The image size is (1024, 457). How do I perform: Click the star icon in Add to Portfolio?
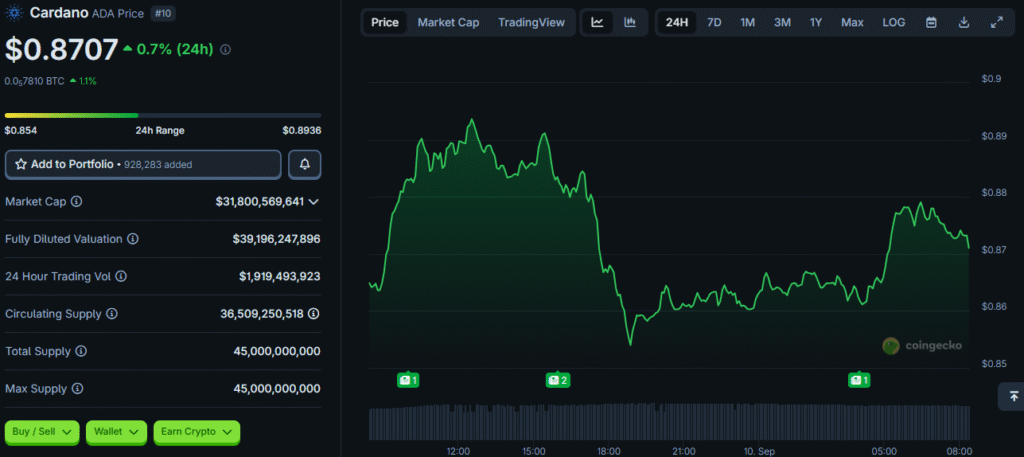pyautogui.click(x=21, y=165)
